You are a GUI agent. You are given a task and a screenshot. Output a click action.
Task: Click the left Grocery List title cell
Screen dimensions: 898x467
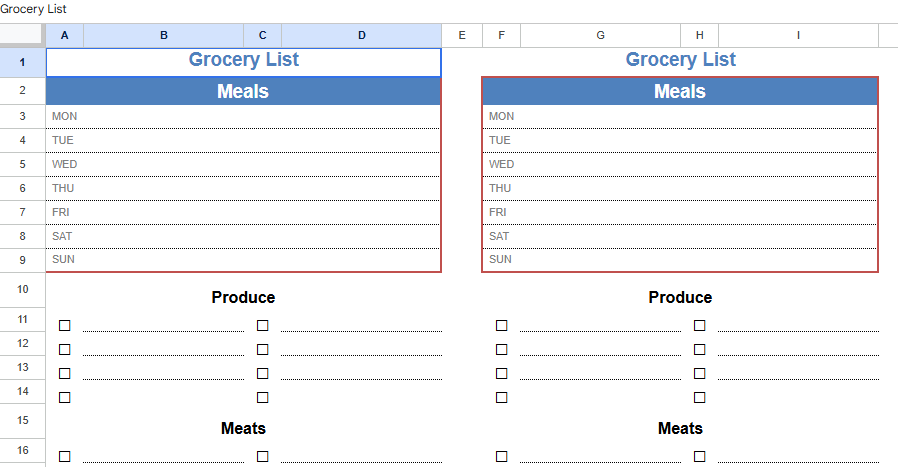[243, 60]
